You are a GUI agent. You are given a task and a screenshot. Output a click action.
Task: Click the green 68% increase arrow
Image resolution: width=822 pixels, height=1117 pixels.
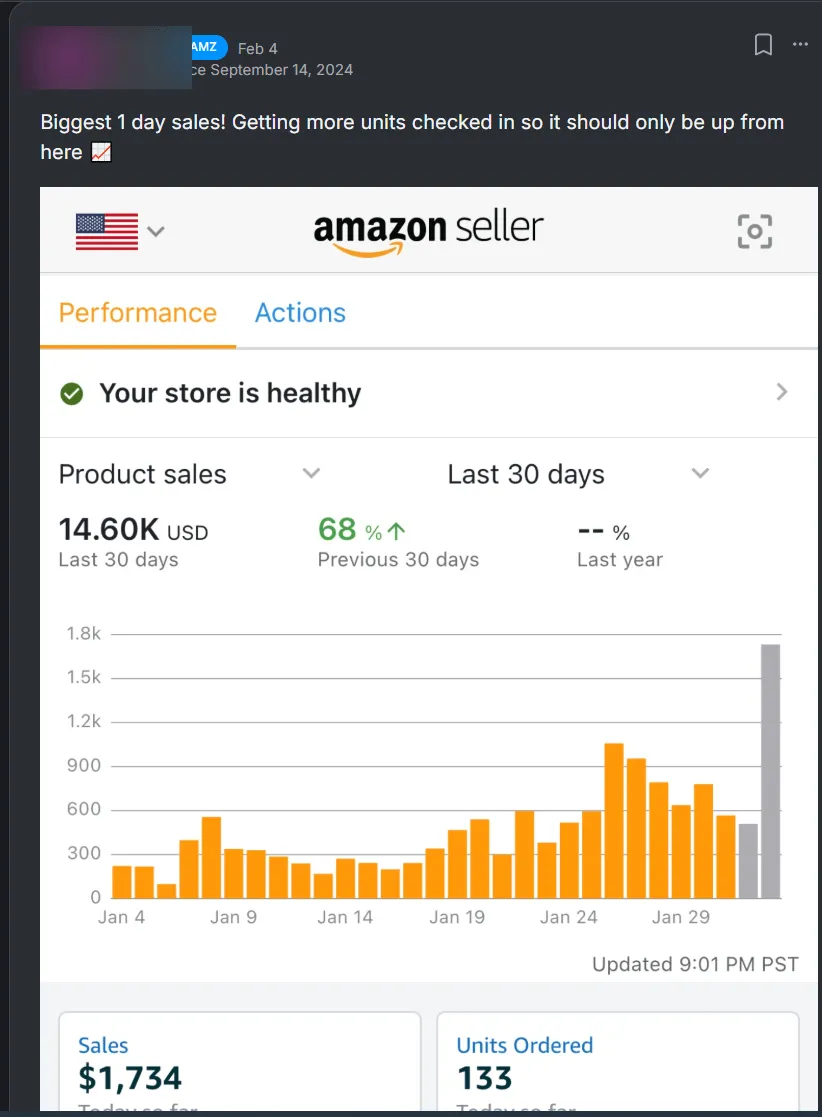click(397, 531)
